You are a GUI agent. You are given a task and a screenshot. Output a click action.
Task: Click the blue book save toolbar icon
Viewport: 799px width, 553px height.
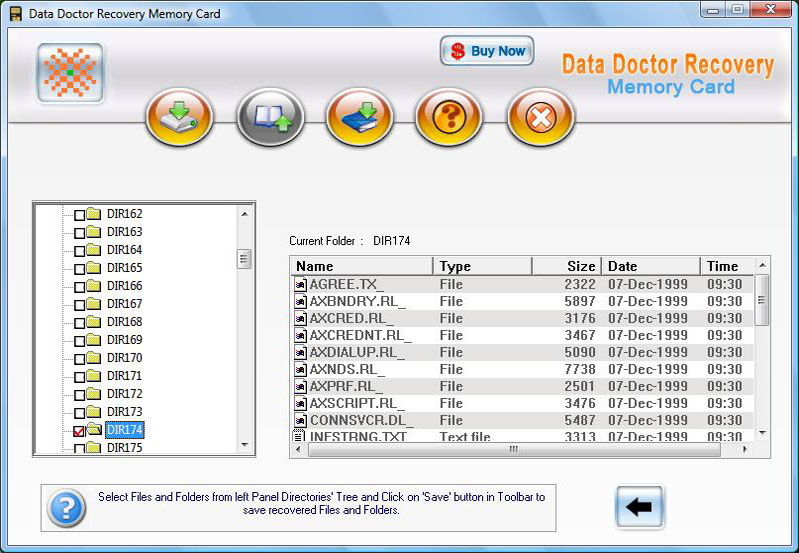point(359,118)
